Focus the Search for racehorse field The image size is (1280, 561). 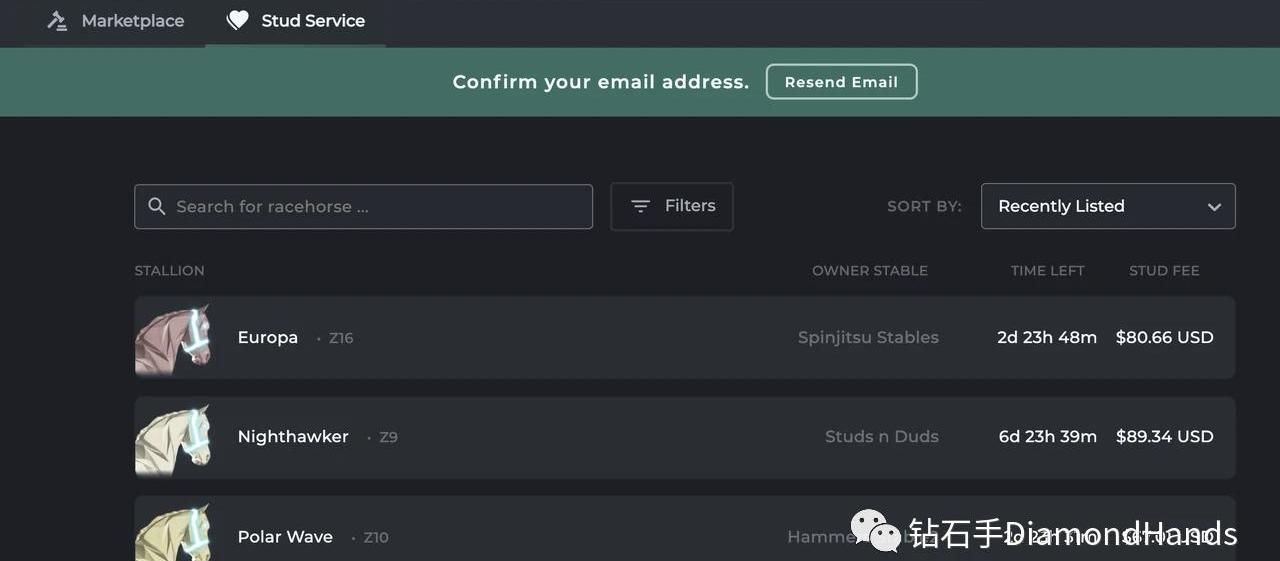375,206
